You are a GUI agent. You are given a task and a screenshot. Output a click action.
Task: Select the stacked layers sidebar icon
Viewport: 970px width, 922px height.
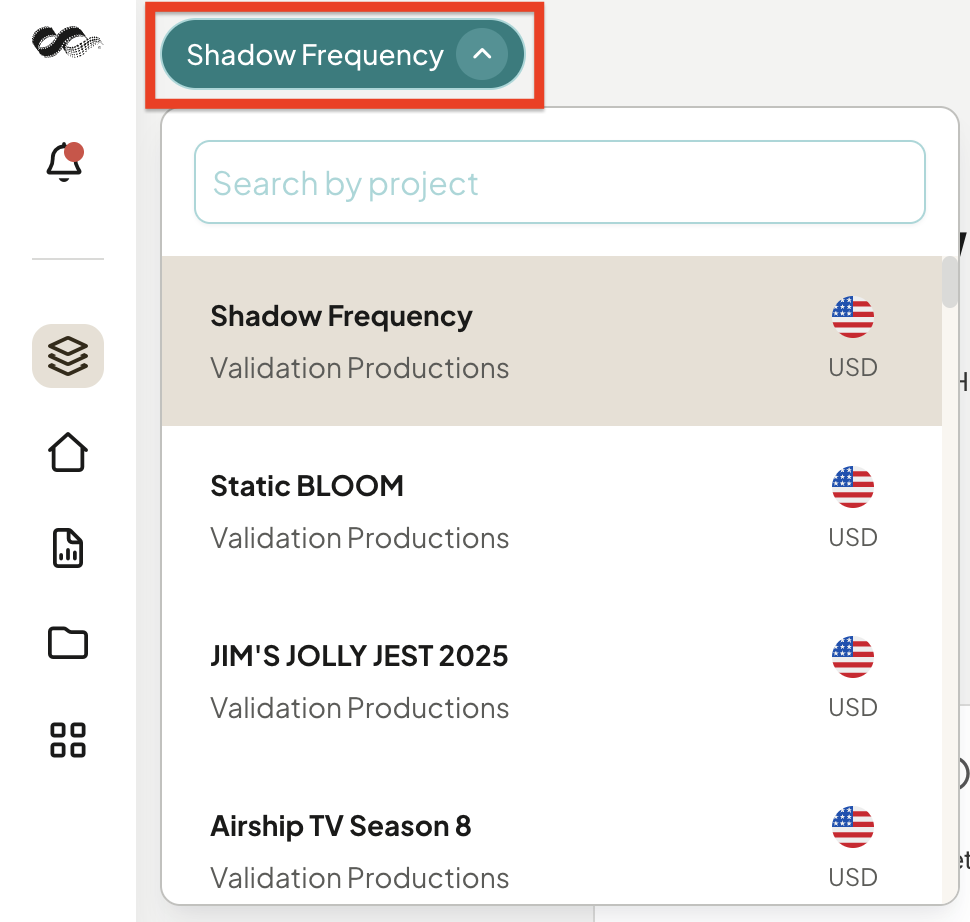click(x=67, y=356)
